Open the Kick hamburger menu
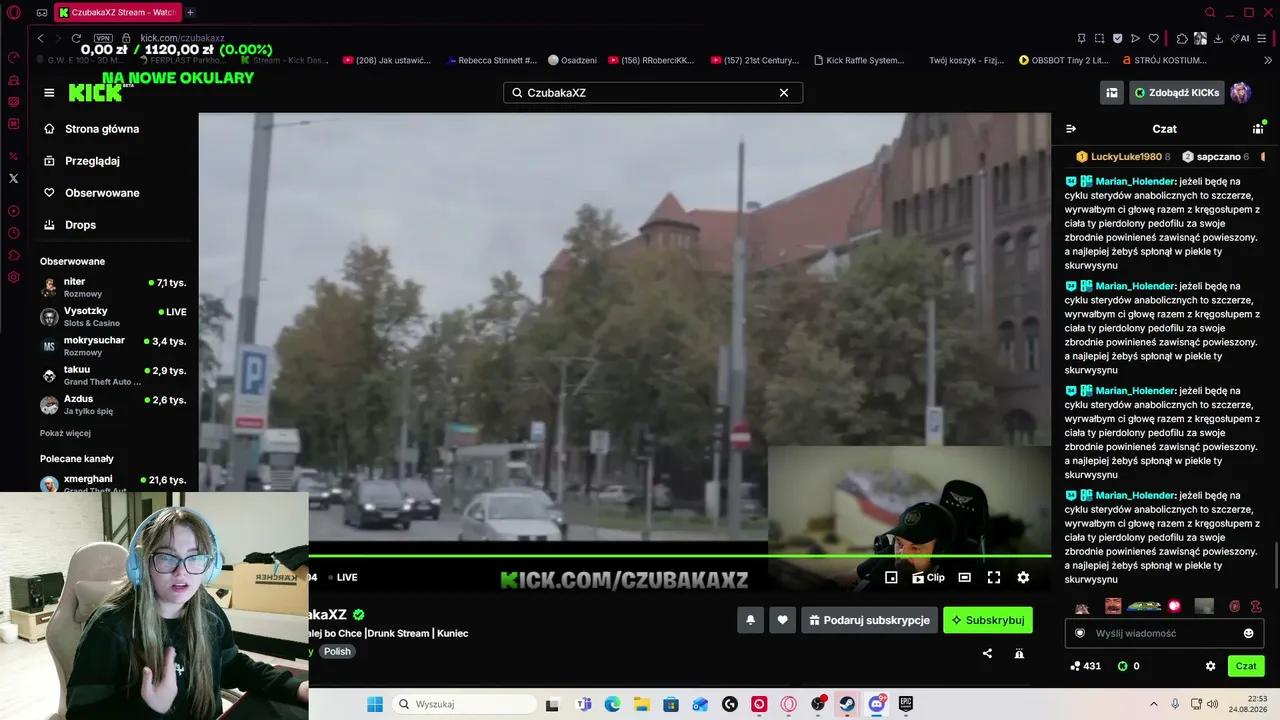The height and width of the screenshot is (720, 1280). click(49, 93)
